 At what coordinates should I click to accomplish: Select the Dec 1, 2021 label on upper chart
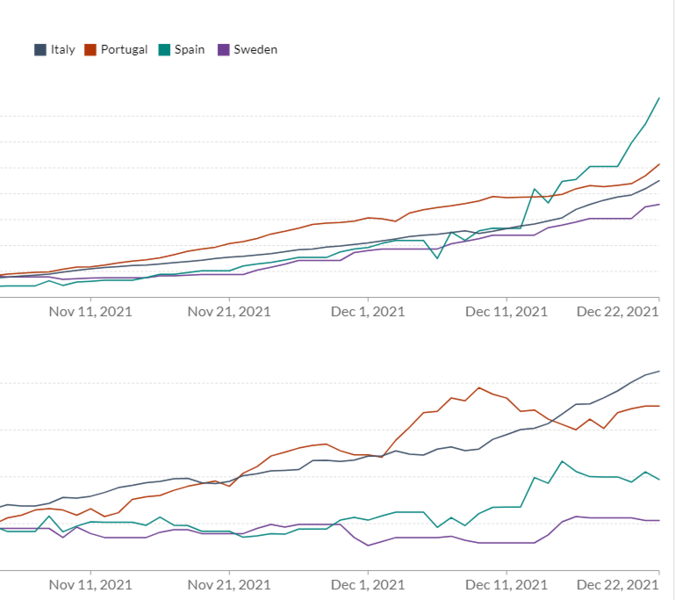pos(368,311)
